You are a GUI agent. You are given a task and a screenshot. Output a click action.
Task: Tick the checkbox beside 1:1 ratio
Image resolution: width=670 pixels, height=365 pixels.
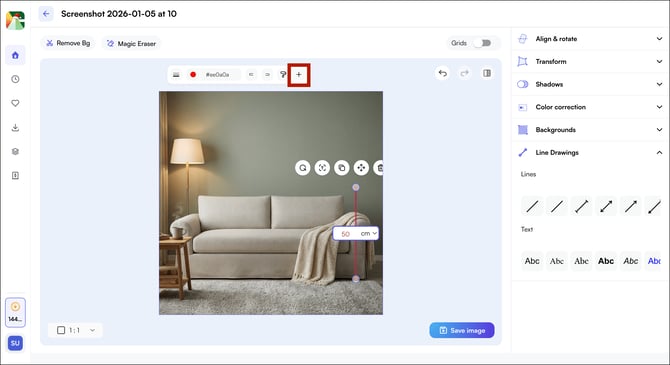61,330
